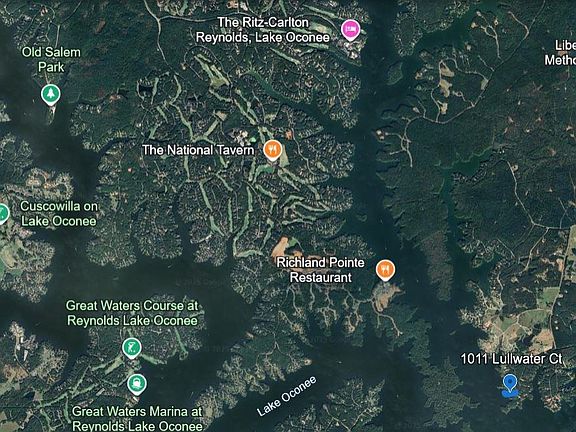The height and width of the screenshot is (432, 576).
Task: Click the Richland Pointe Restaurant orange pin
Action: pyautogui.click(x=385, y=270)
